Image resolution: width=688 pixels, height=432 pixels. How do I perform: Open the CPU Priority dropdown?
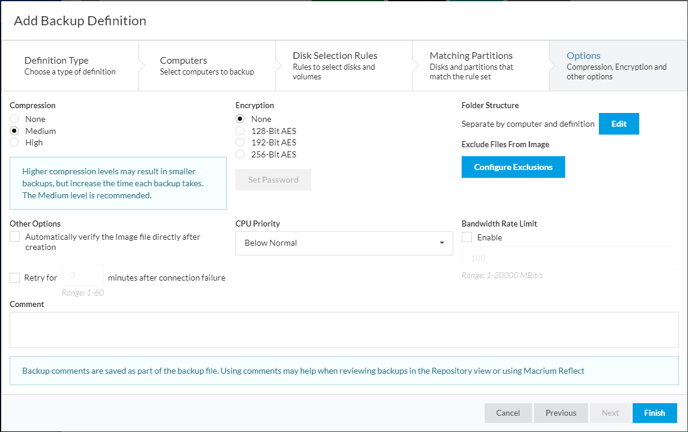344,243
